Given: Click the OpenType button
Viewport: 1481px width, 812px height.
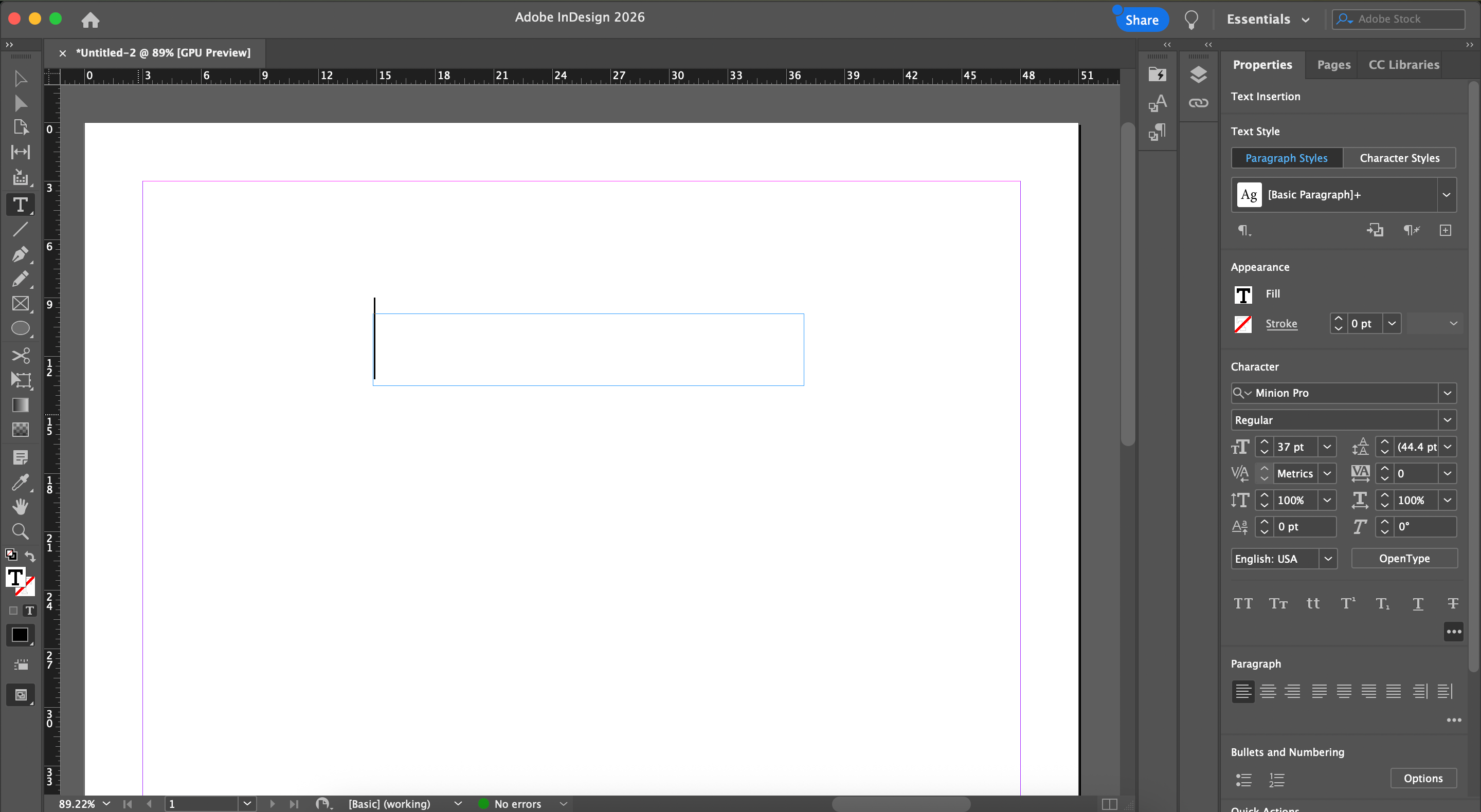Looking at the screenshot, I should tap(1403, 559).
